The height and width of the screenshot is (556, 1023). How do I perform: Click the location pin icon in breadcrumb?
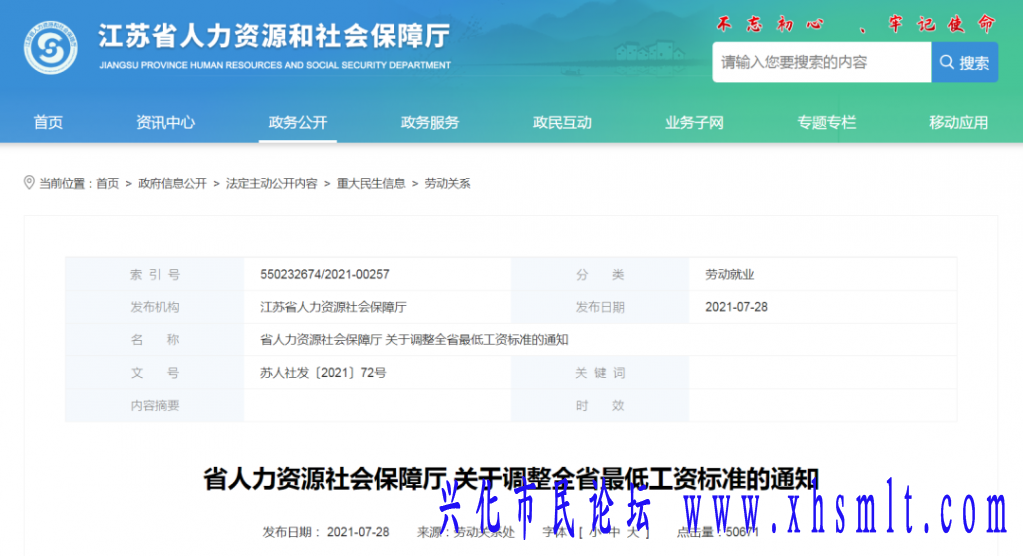(x=29, y=183)
